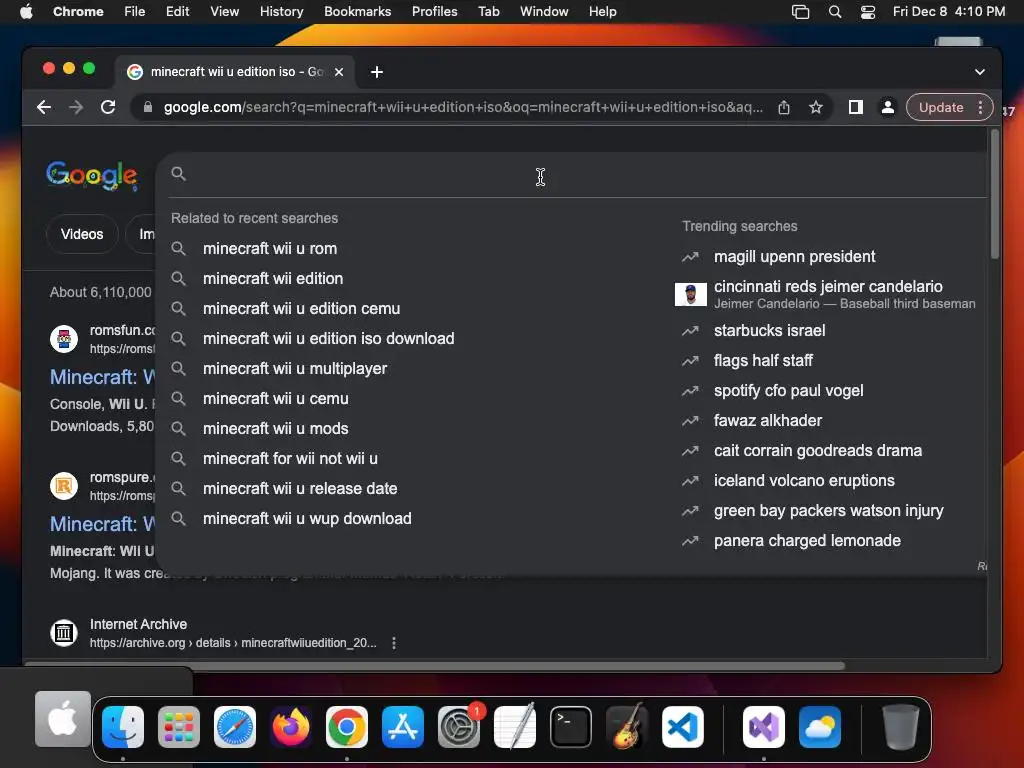Open the Chrome profile avatar icon
Viewport: 1024px width, 768px height.
(x=888, y=107)
